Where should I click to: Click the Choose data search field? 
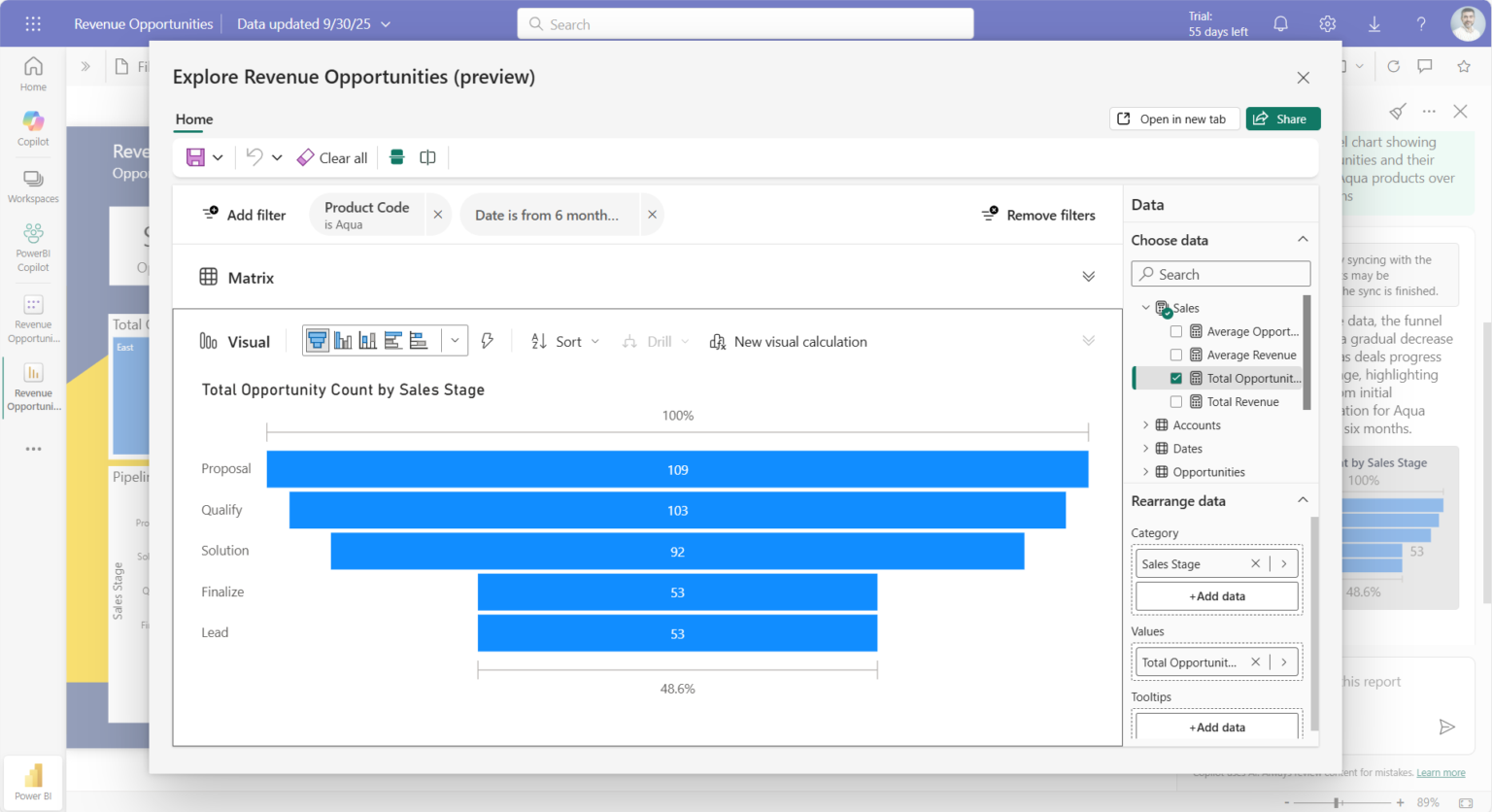tap(1221, 275)
